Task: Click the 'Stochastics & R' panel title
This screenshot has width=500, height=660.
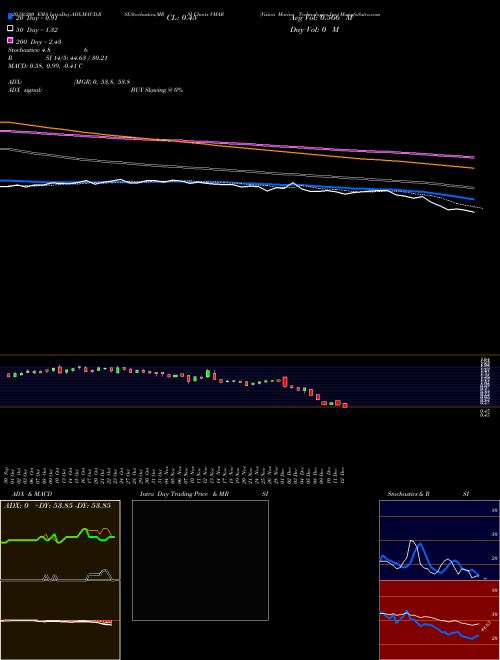Action: point(408,494)
